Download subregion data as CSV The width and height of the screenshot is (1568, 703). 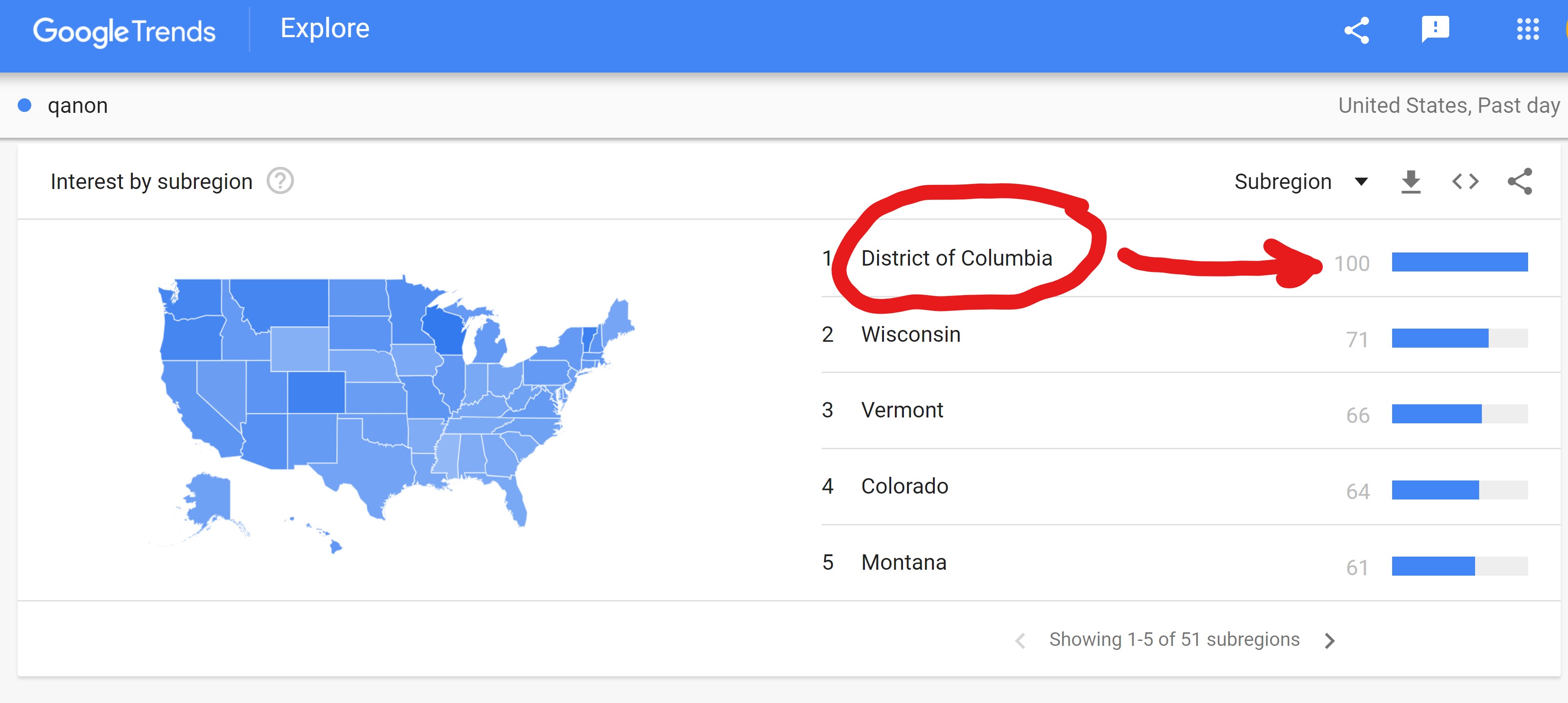click(x=1411, y=181)
